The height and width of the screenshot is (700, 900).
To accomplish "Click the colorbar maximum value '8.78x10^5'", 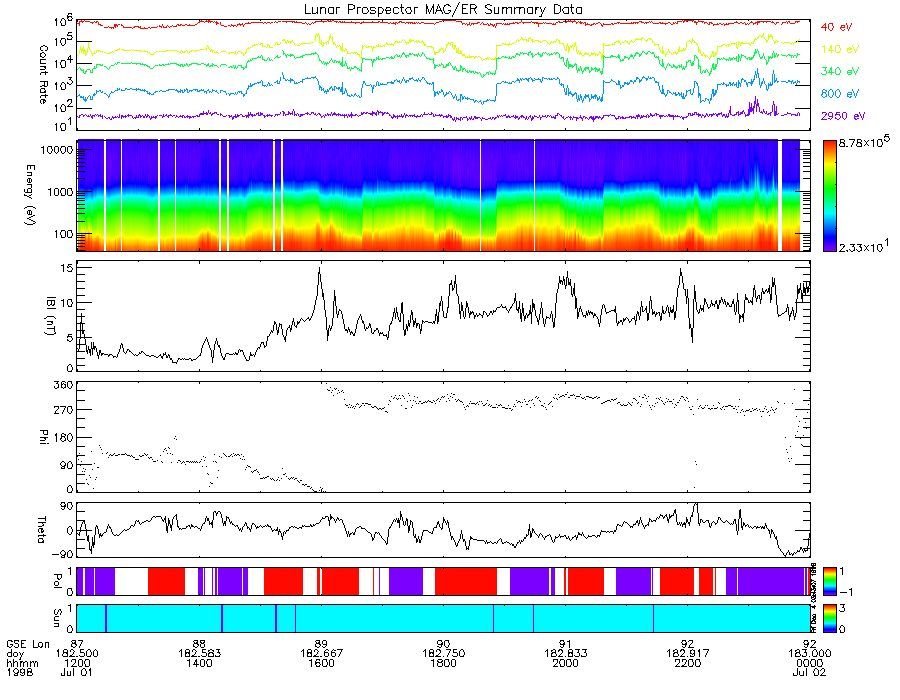I will click(x=864, y=142).
